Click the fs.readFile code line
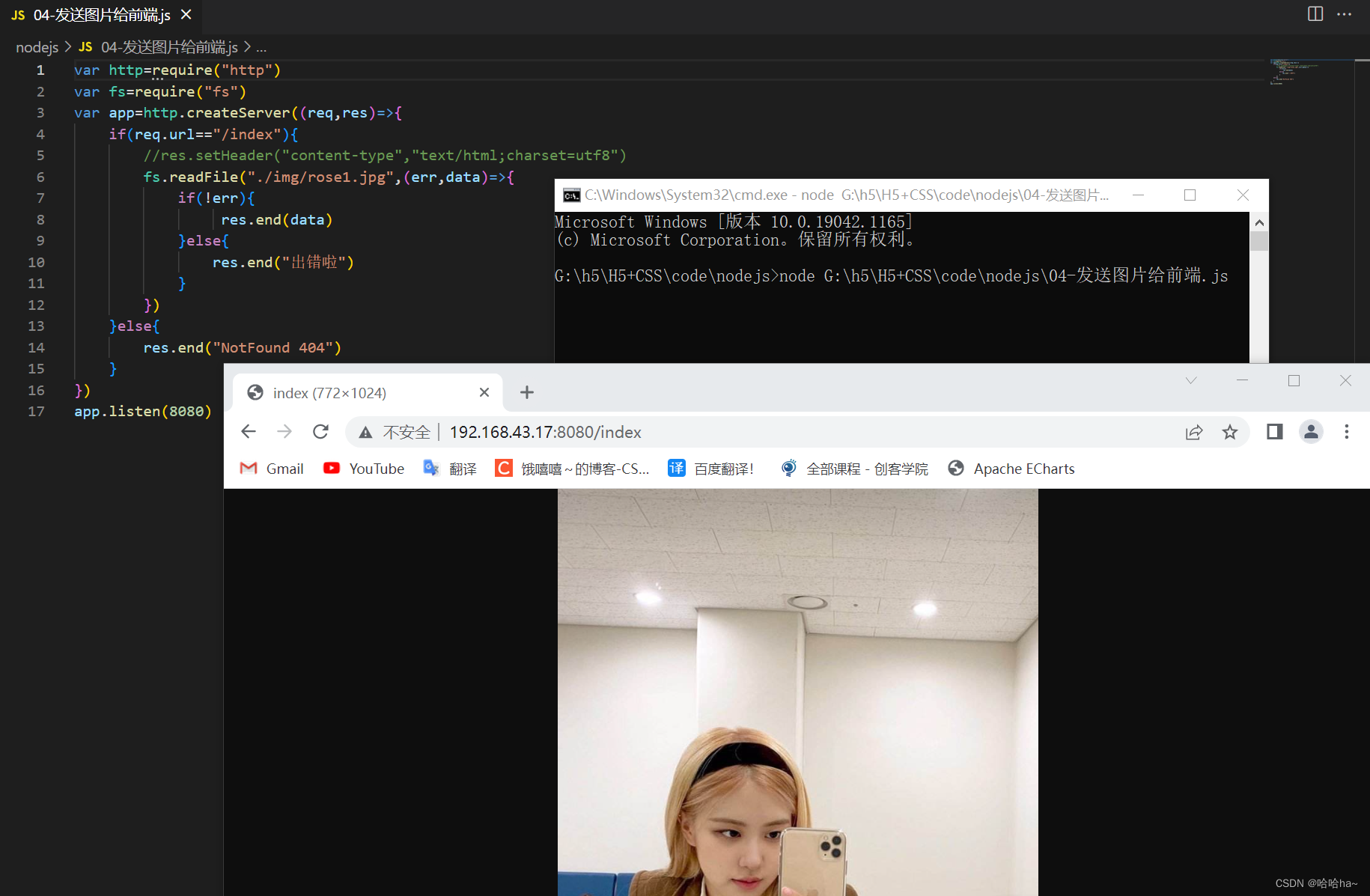This screenshot has height=896, width=1370. (329, 177)
